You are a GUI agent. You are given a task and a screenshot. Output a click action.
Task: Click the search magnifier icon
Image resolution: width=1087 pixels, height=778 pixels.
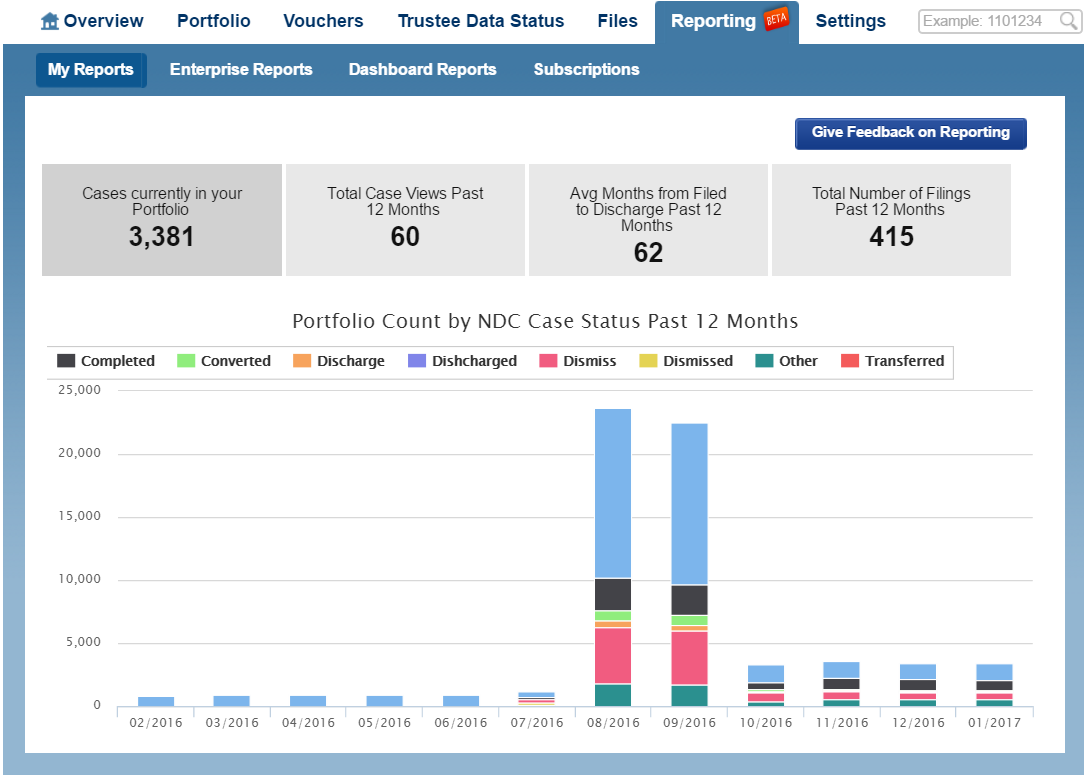pyautogui.click(x=1068, y=21)
